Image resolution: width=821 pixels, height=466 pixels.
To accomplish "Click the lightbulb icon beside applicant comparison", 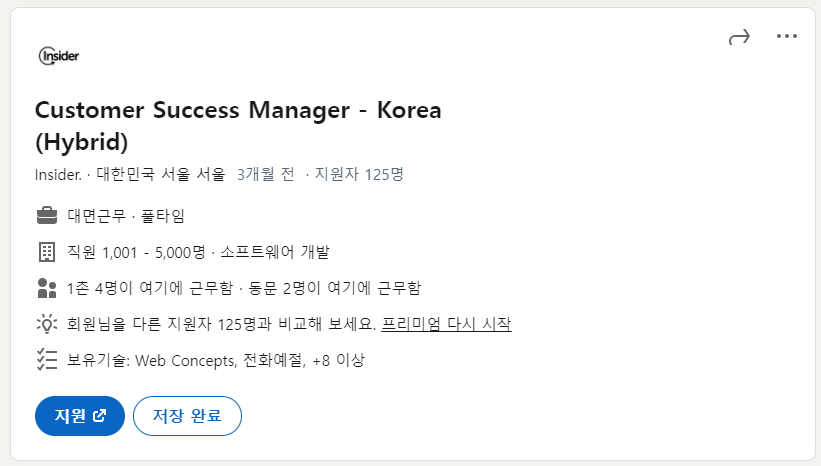I will [46, 324].
